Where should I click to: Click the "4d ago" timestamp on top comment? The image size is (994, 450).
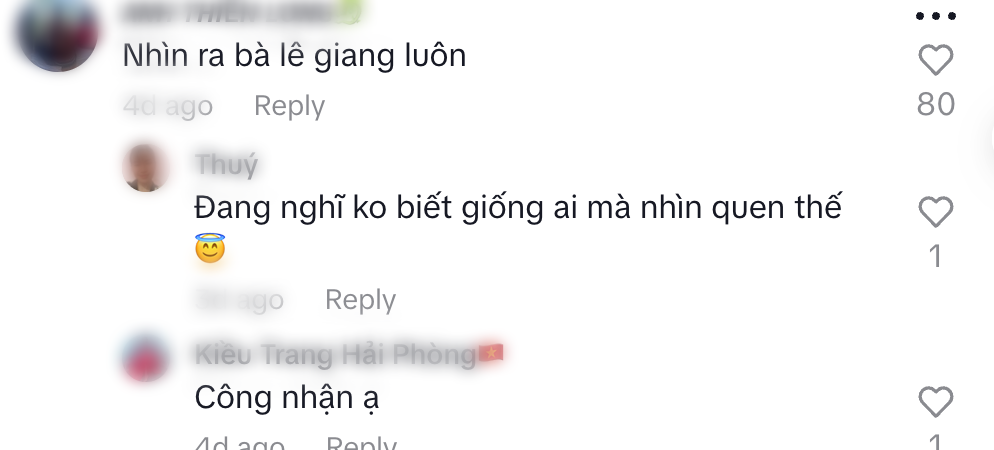point(167,106)
